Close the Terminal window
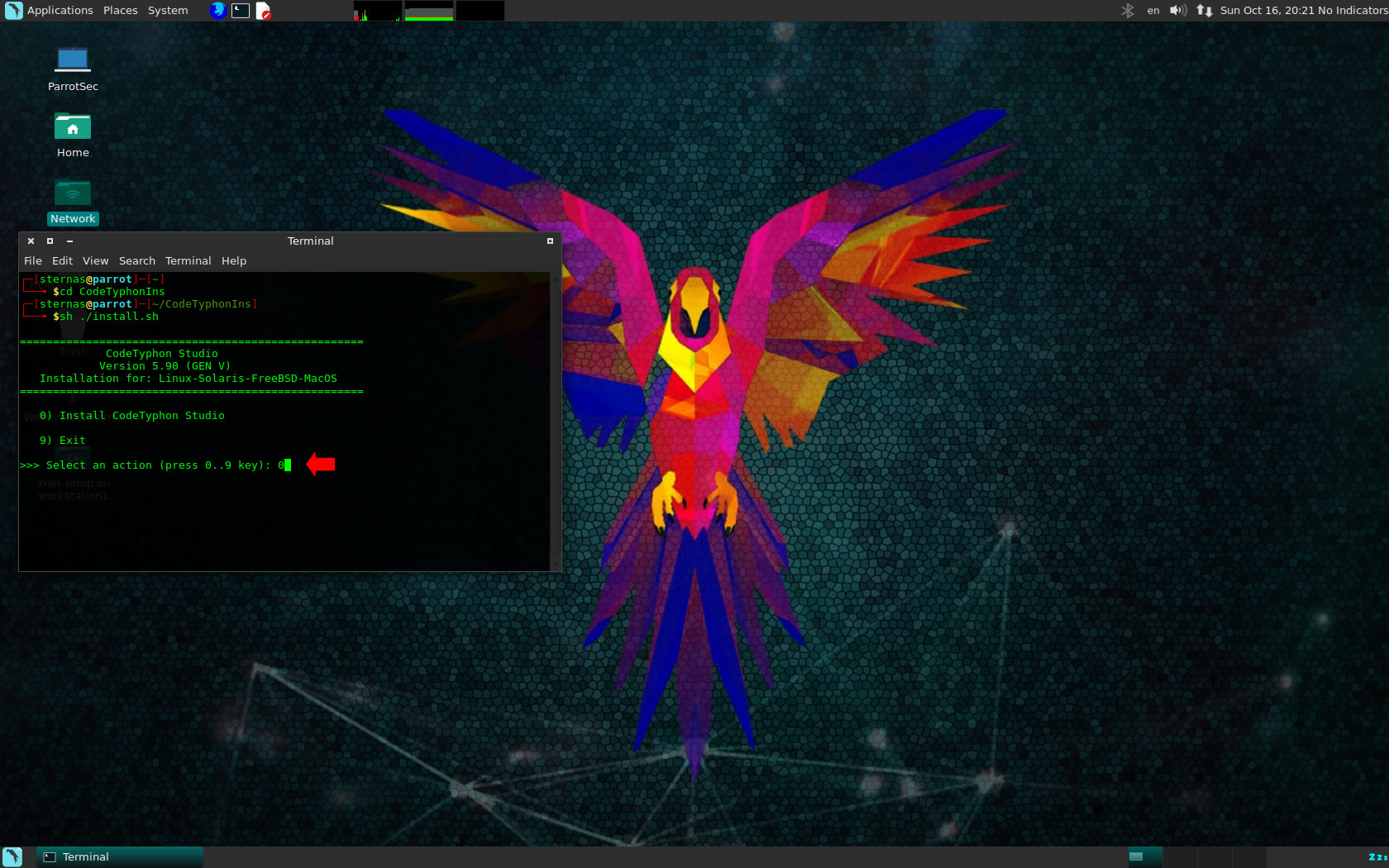1389x868 pixels. [x=31, y=241]
